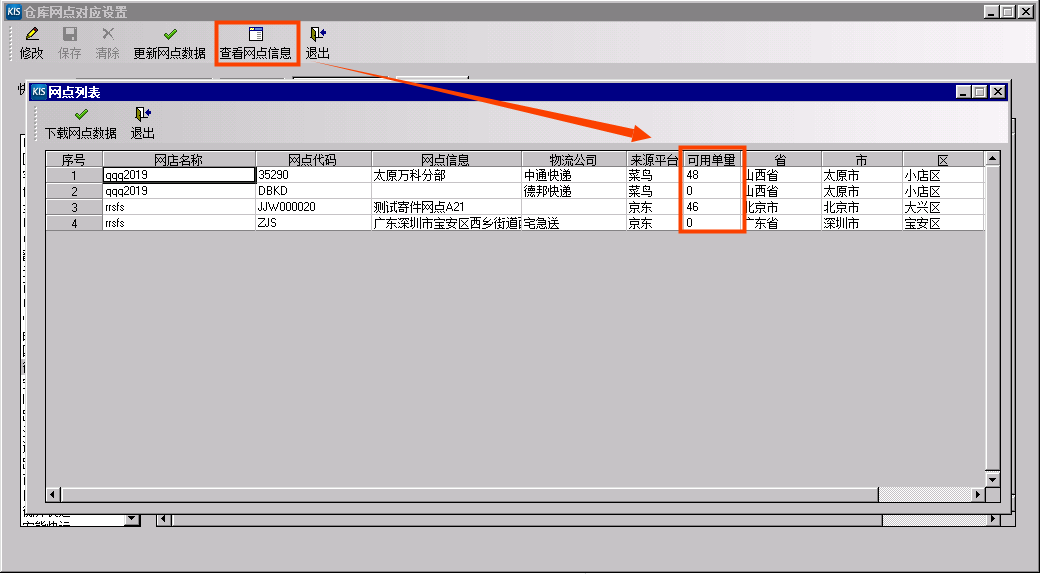Click the 宅急送 cell
The width and height of the screenshot is (1040, 574).
coord(574,223)
